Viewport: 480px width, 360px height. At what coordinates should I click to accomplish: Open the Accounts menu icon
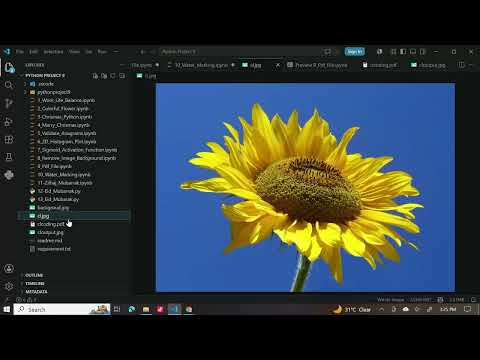(9, 268)
